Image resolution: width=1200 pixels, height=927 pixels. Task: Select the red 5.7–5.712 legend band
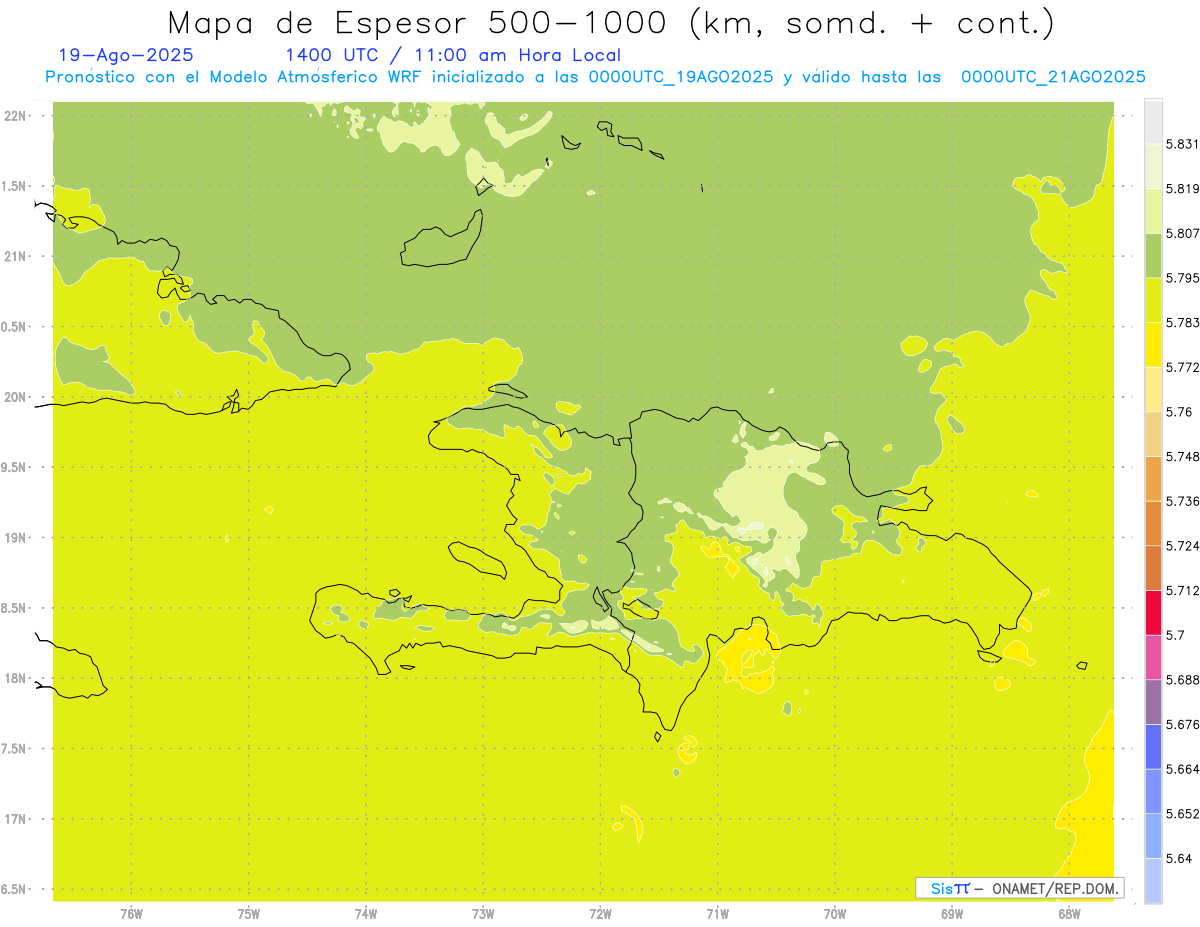[x=1153, y=612]
